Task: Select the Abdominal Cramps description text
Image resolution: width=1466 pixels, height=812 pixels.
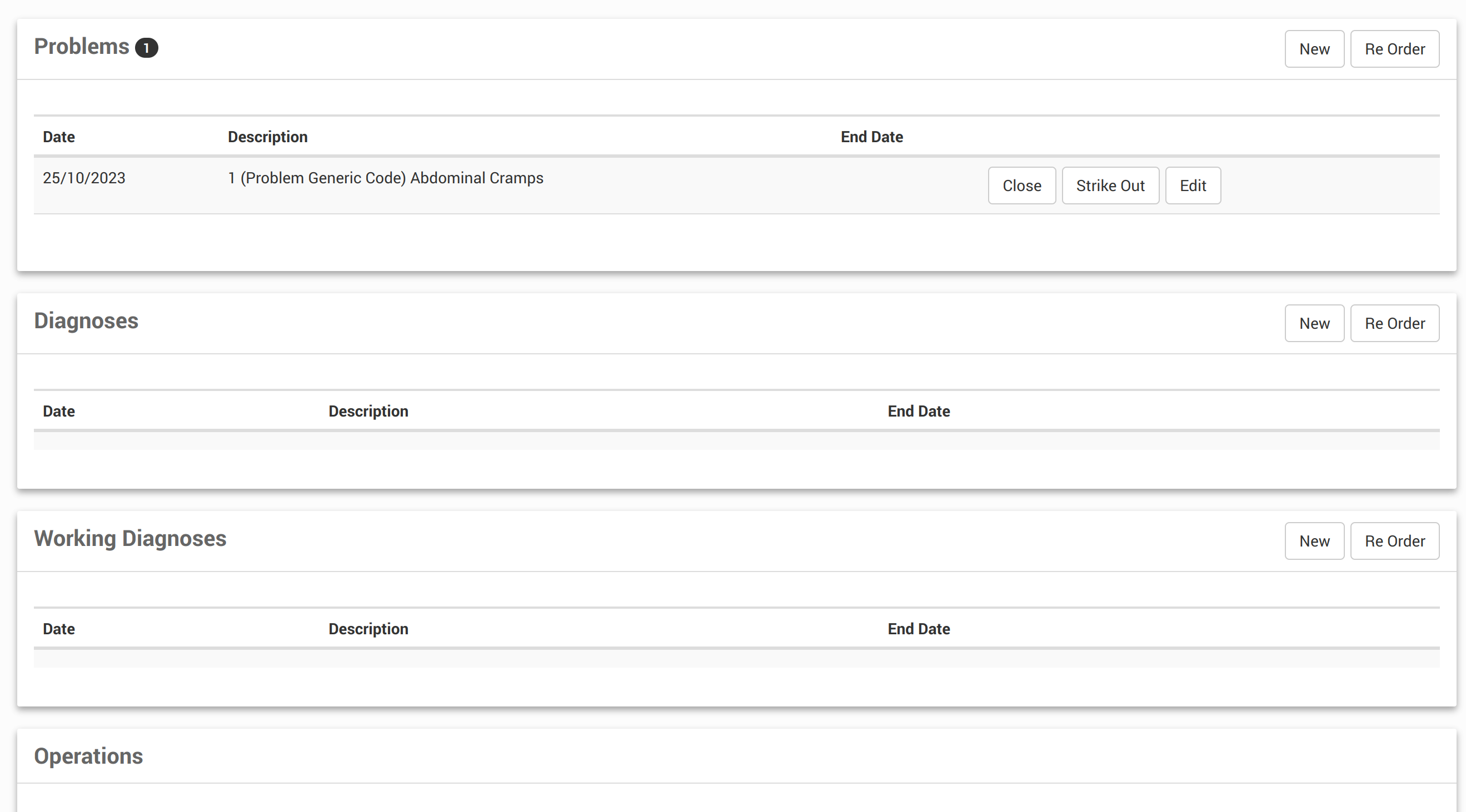Action: [385, 178]
